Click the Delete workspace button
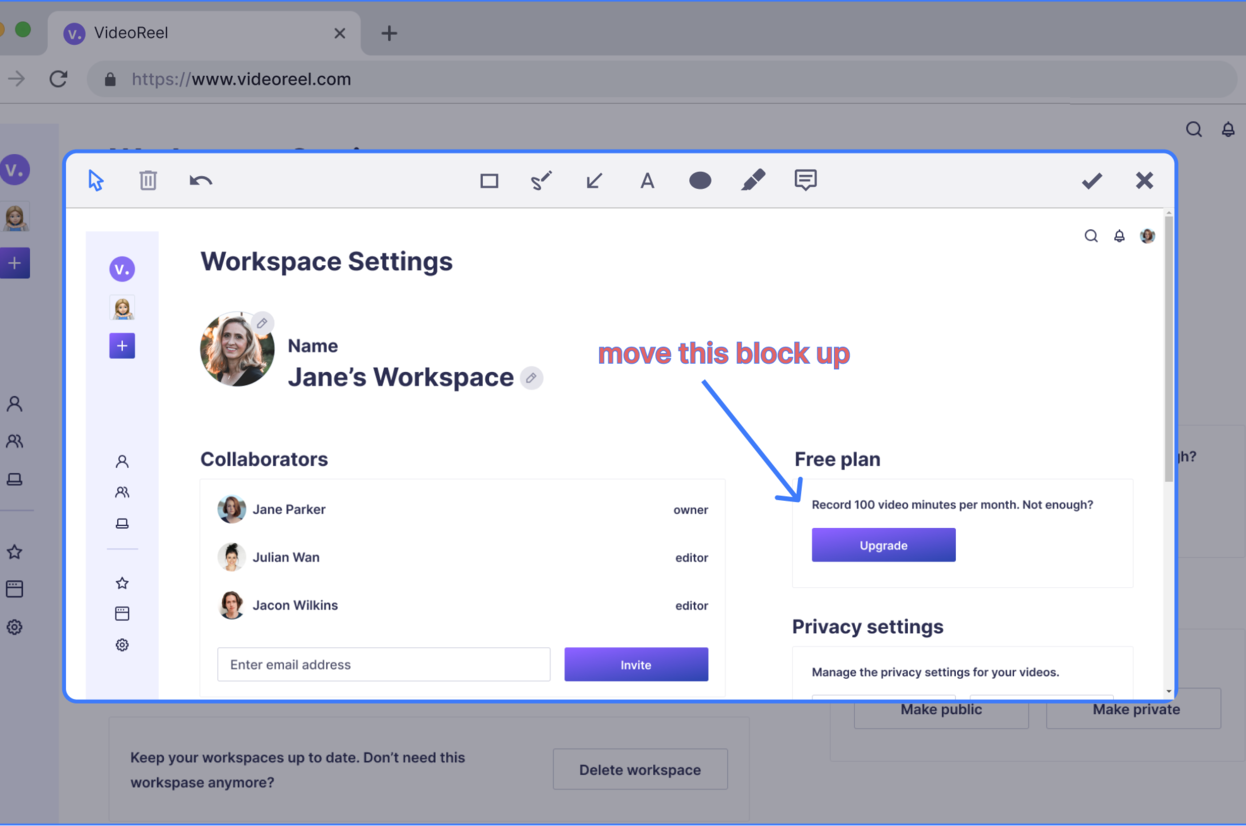 640,770
